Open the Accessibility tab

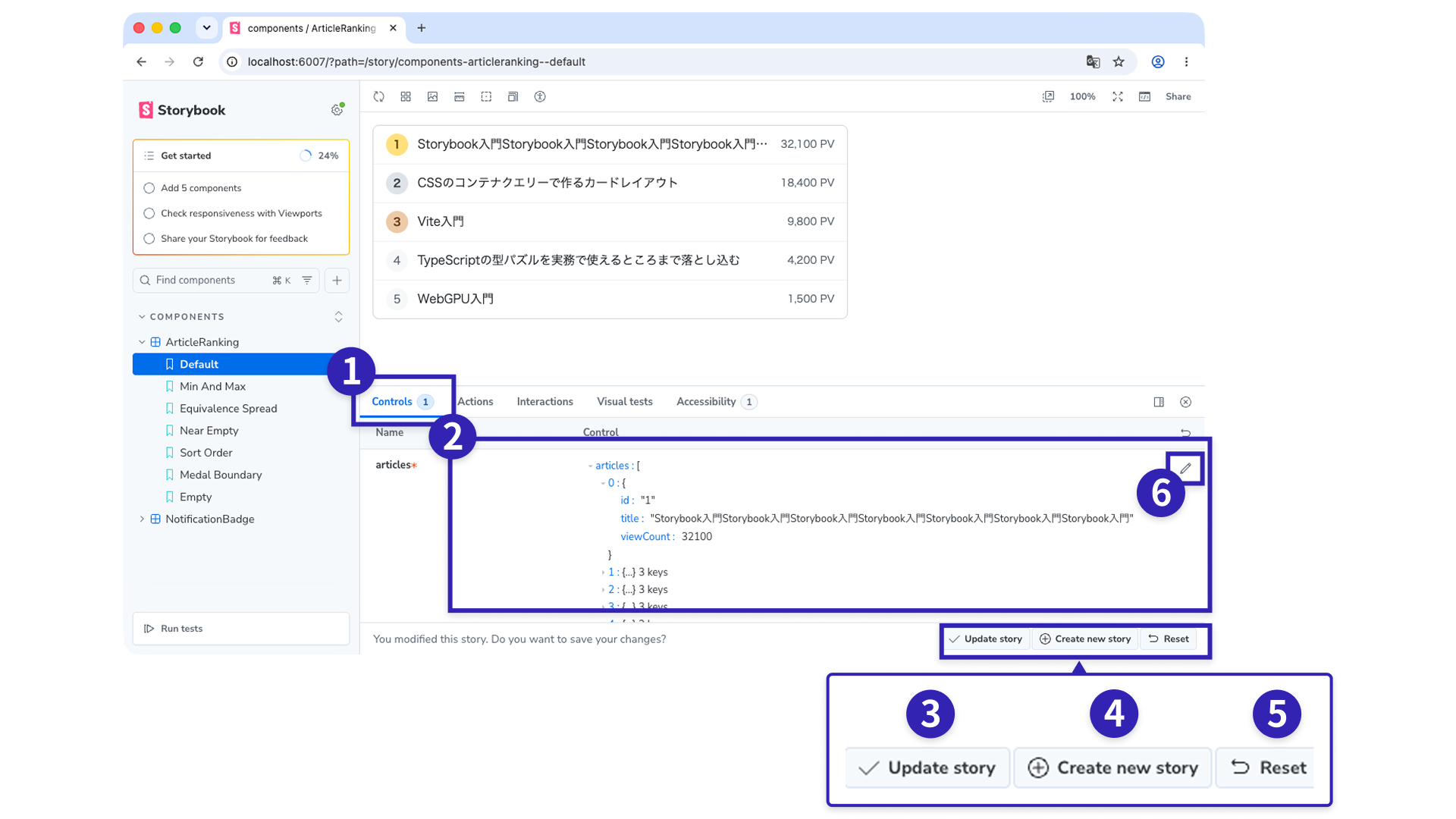(x=715, y=402)
